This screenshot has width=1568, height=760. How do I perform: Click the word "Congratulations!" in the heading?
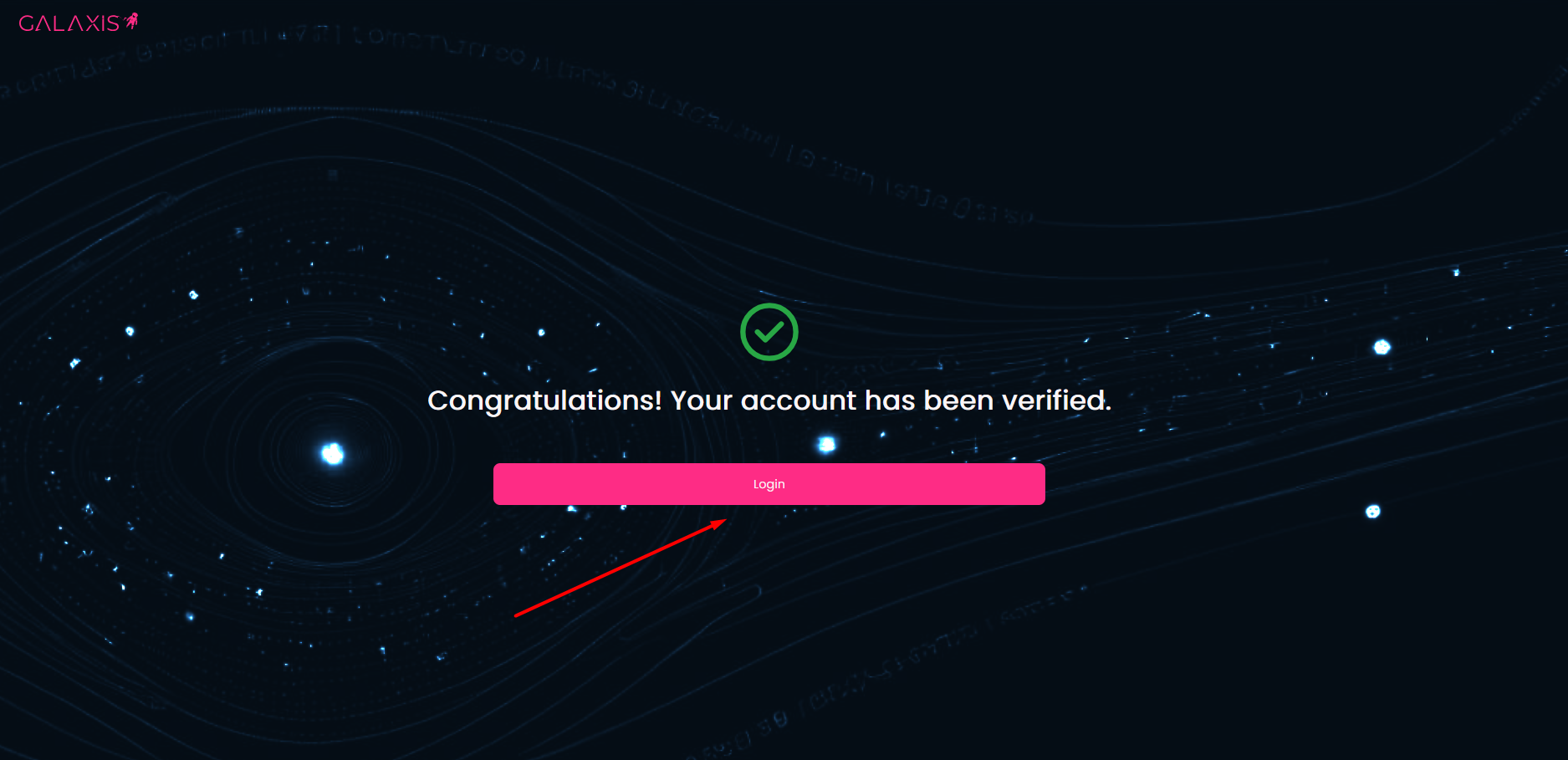(x=544, y=401)
